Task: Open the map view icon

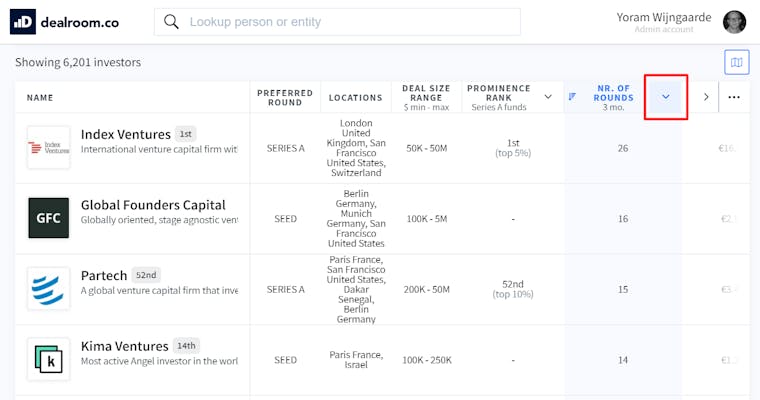Action: coord(737,62)
